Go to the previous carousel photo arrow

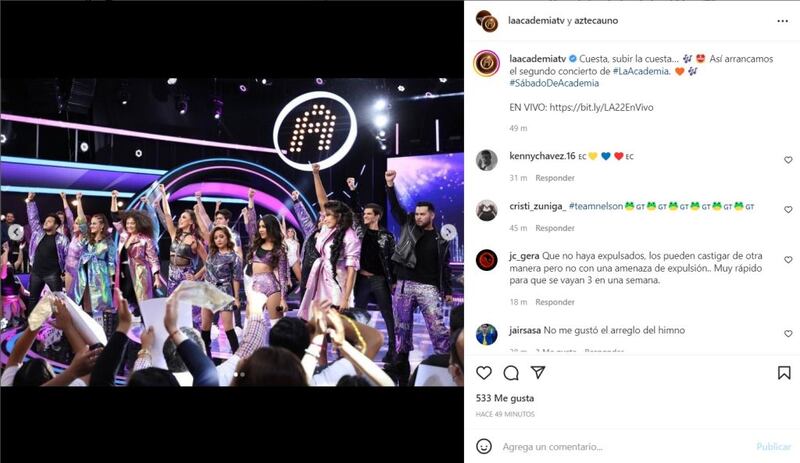tap(16, 232)
